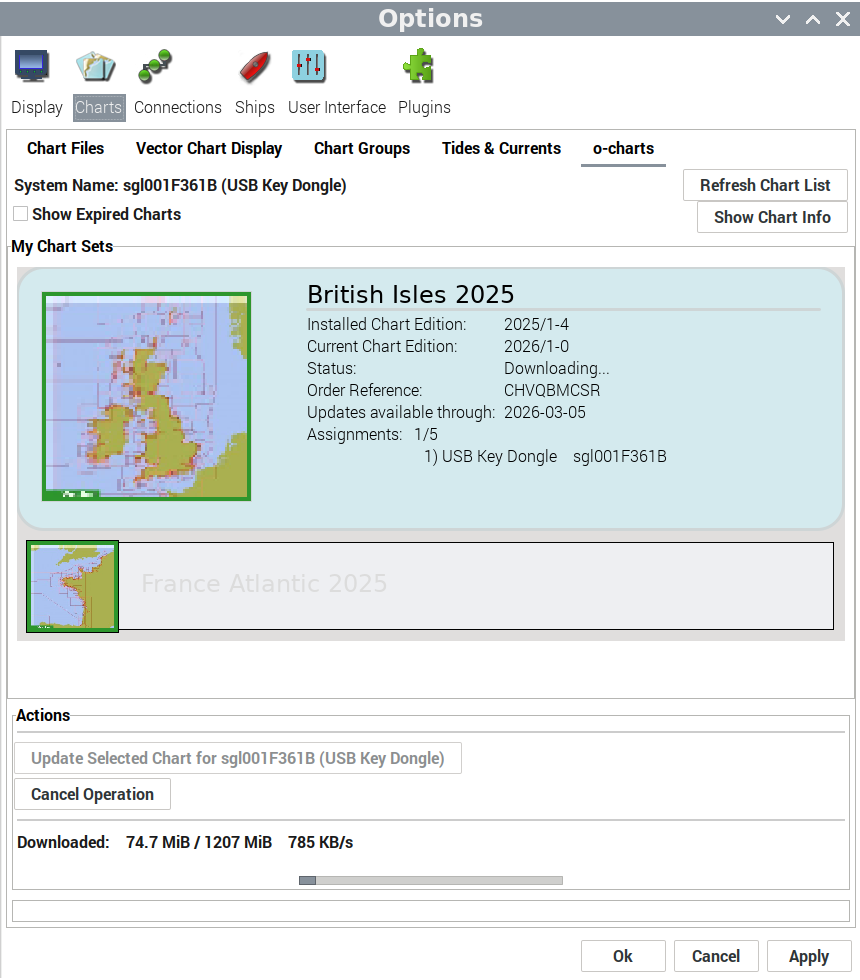
Task: Cancel the download with Cancel Operation
Action: click(x=92, y=794)
